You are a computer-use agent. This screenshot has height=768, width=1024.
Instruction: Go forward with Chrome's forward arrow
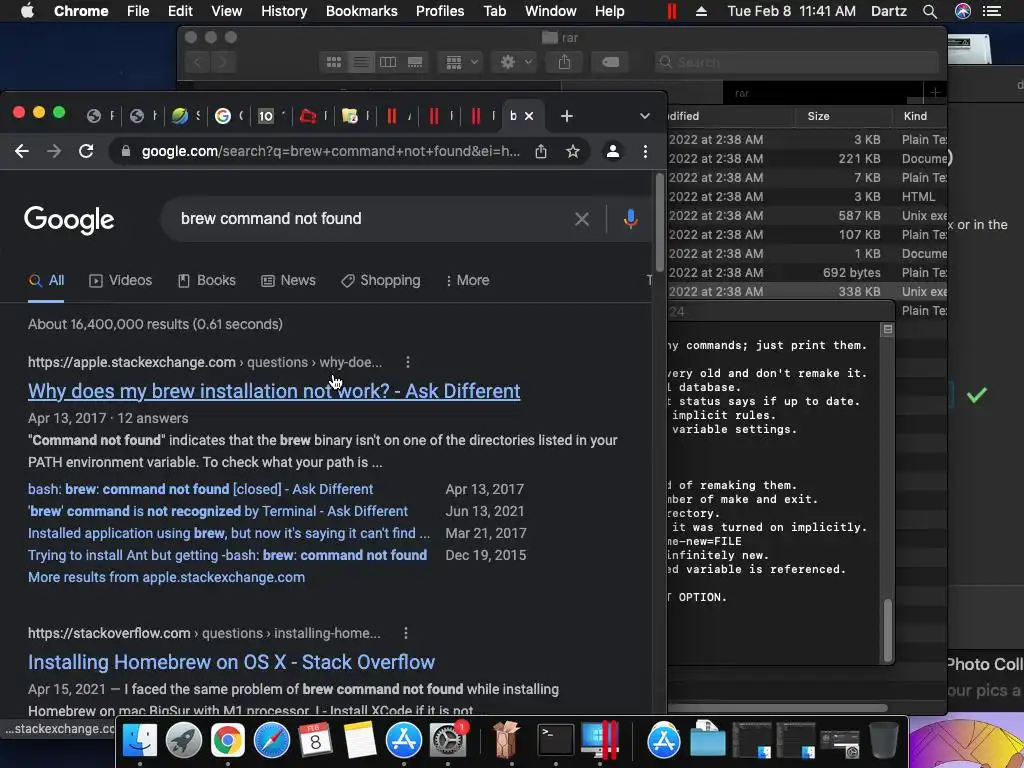point(54,152)
